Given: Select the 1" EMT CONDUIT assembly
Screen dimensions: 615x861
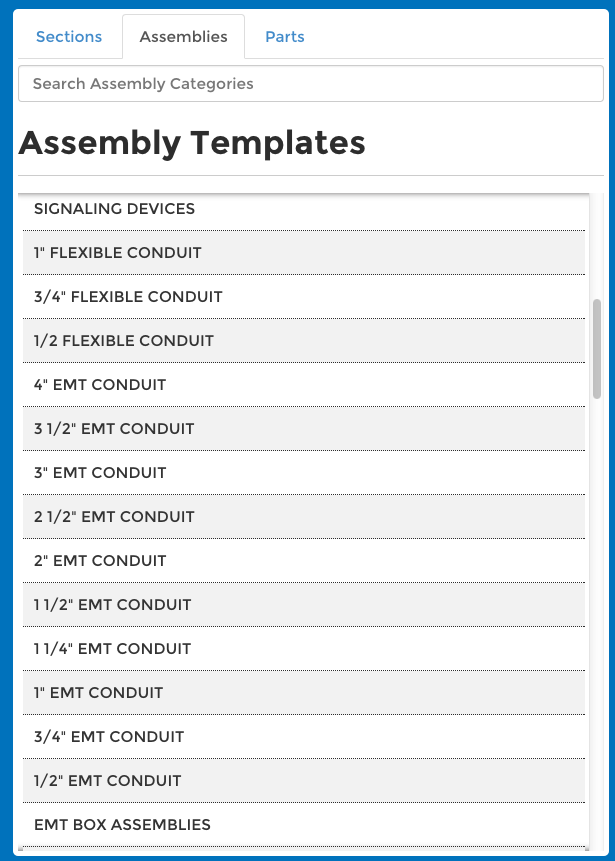Looking at the screenshot, I should 303,693.
